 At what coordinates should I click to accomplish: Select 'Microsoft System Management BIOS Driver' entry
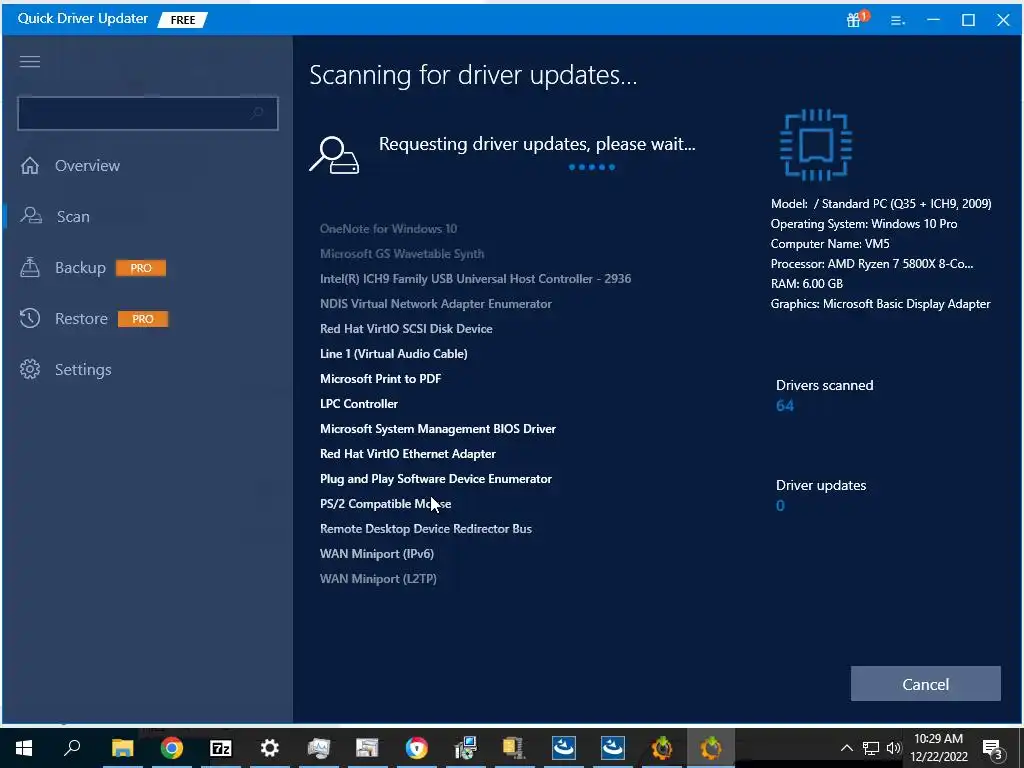(438, 428)
